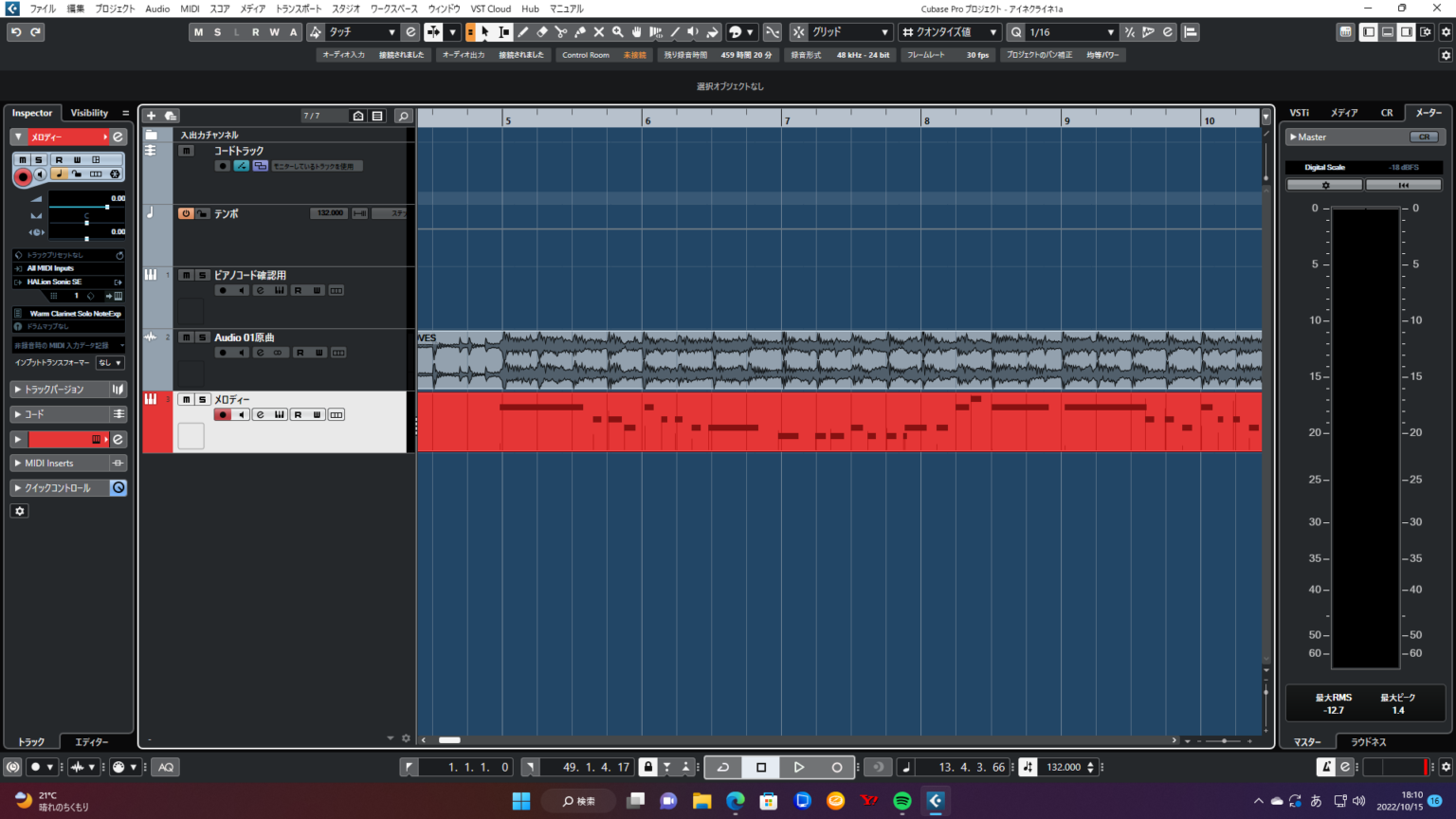This screenshot has height=819, width=1456.
Task: Toggle the transport cycle loop button
Action: tap(723, 767)
